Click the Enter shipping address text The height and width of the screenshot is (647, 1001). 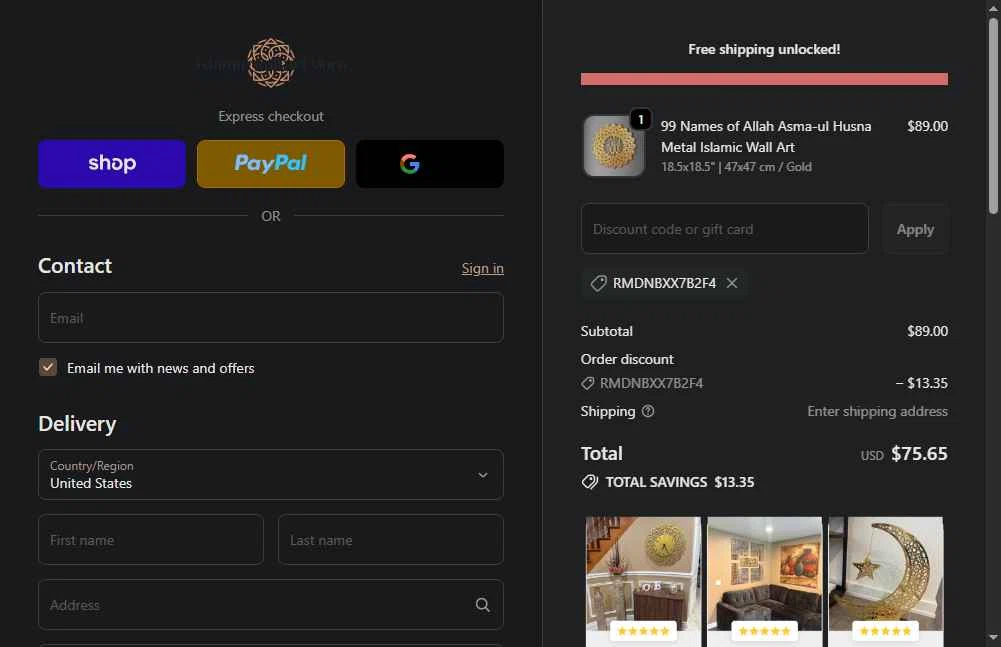[x=877, y=411]
